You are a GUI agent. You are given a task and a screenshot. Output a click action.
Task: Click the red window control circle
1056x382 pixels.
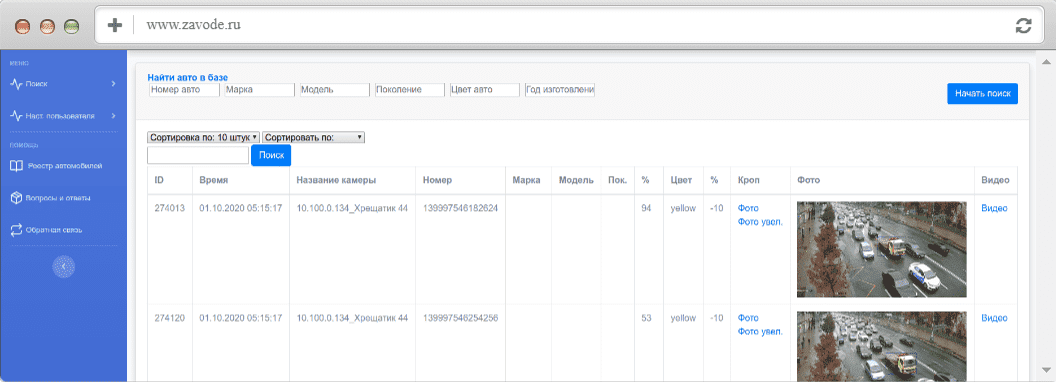tap(24, 27)
